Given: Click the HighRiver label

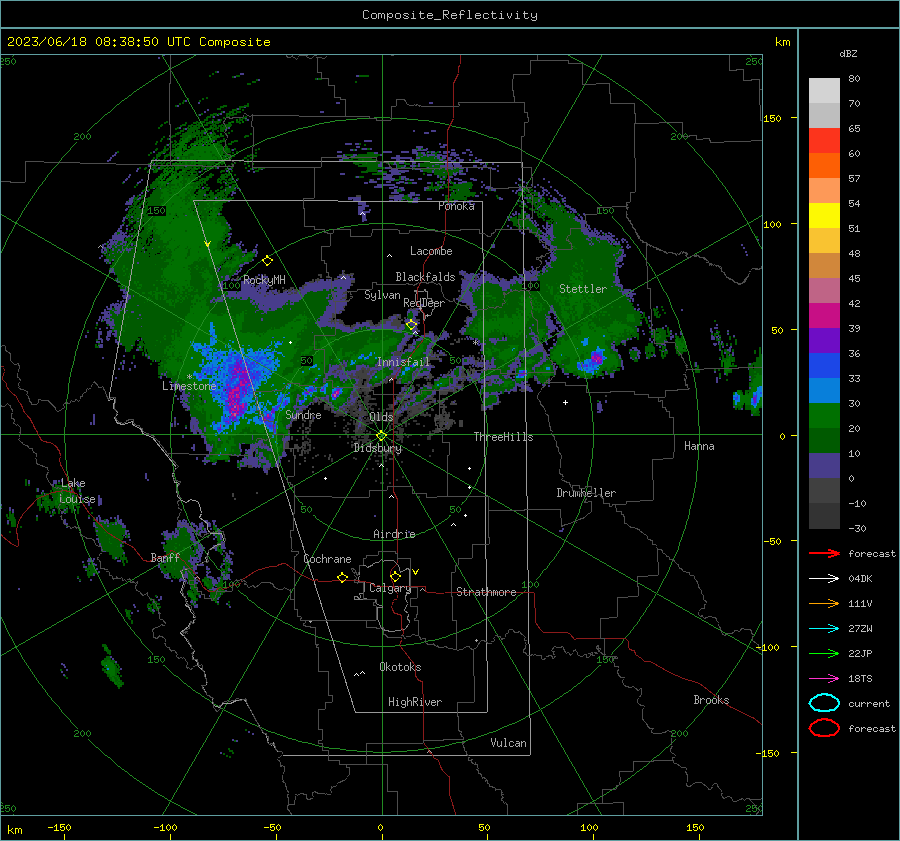Looking at the screenshot, I should click(415, 702).
